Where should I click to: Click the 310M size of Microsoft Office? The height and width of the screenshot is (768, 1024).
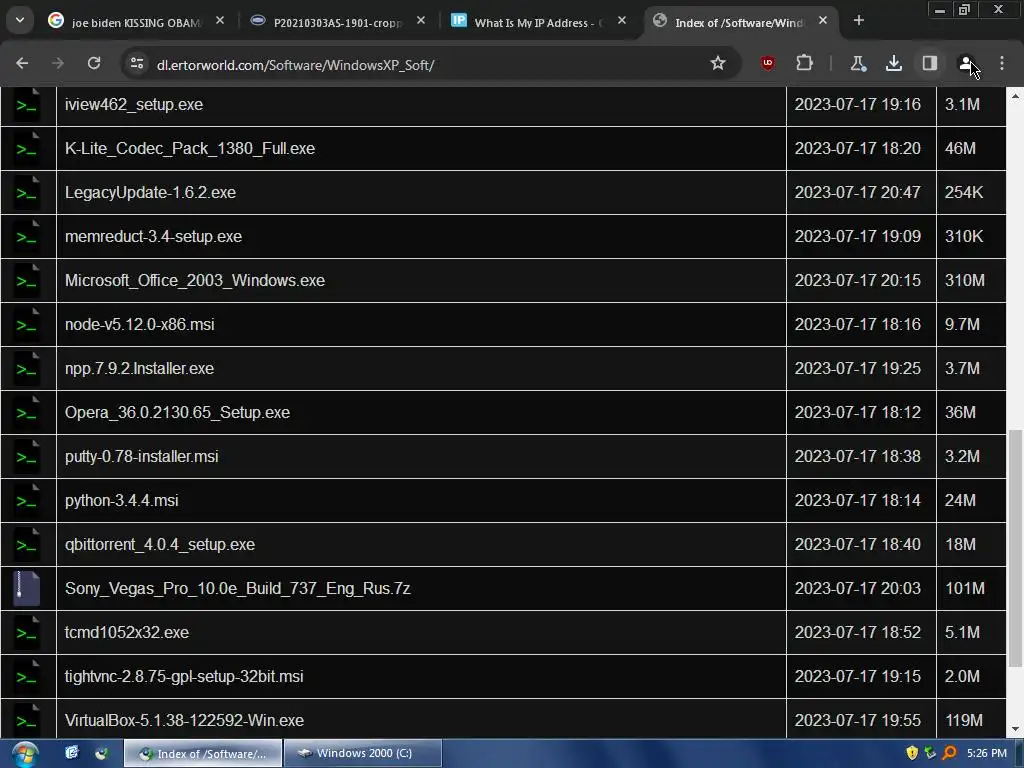click(x=965, y=280)
